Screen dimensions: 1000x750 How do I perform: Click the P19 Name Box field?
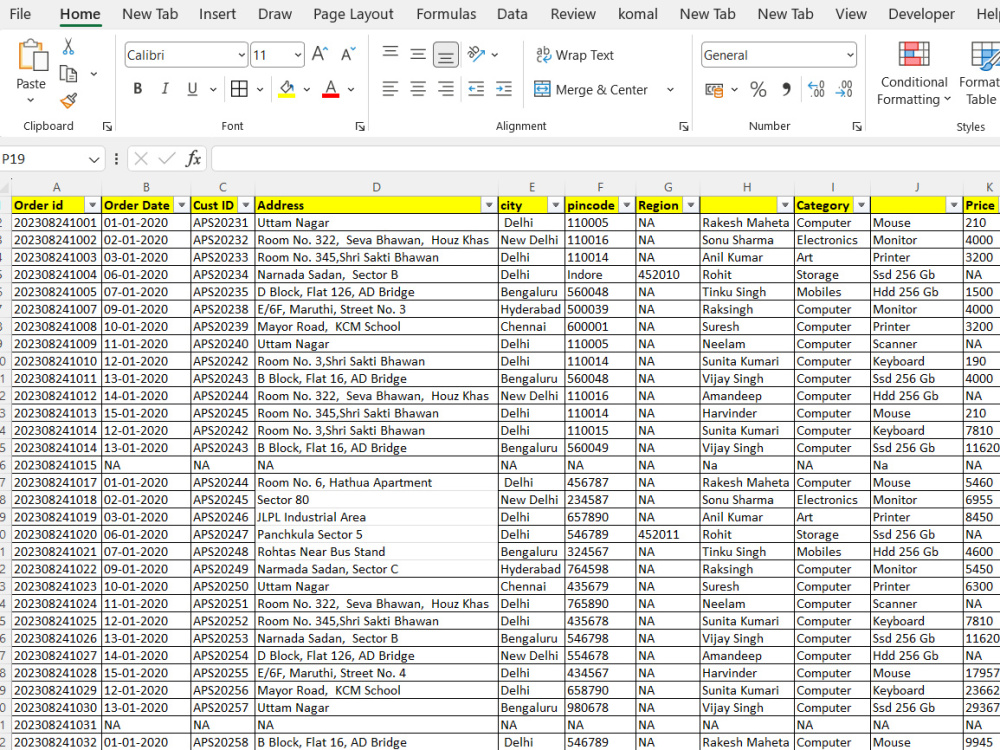[42, 159]
